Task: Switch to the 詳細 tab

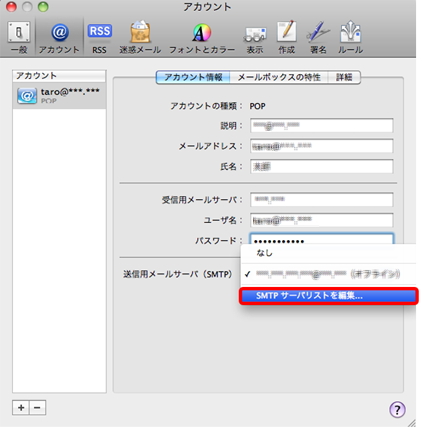Action: (344, 77)
